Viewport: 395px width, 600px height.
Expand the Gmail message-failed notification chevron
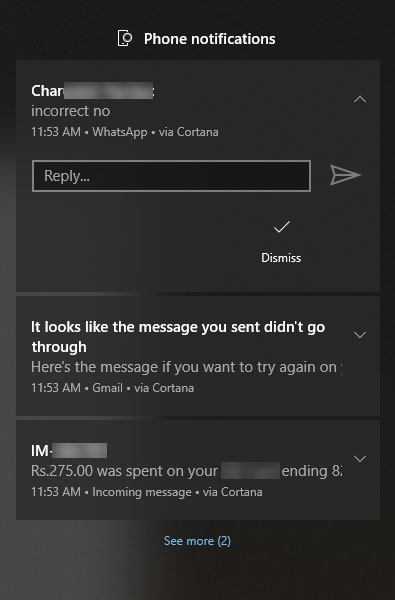point(360,335)
